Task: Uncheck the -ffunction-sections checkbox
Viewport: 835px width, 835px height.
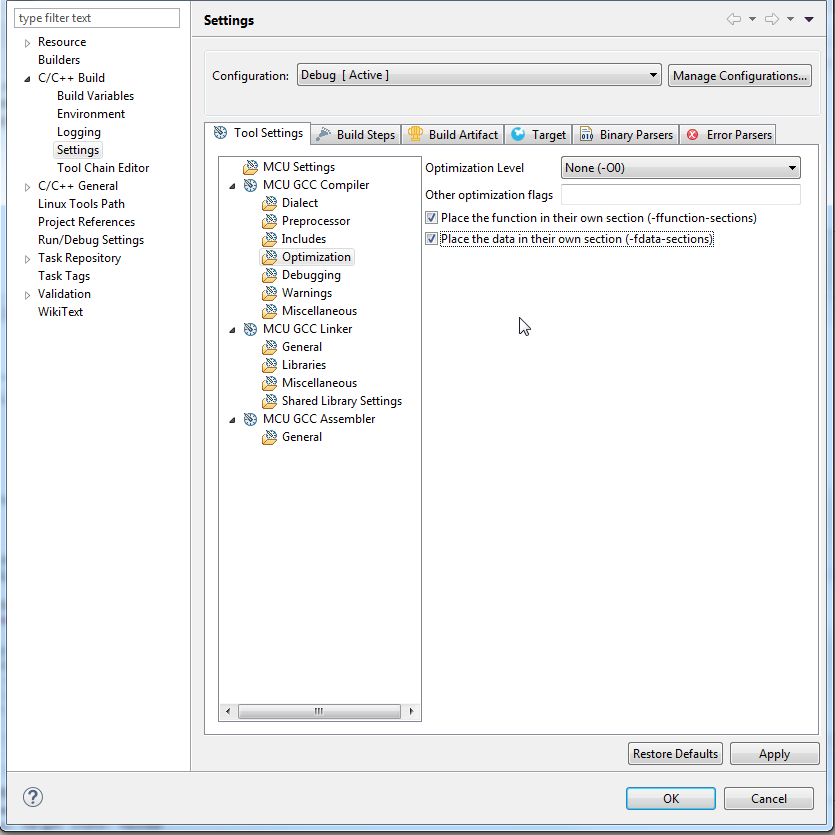Action: (432, 218)
